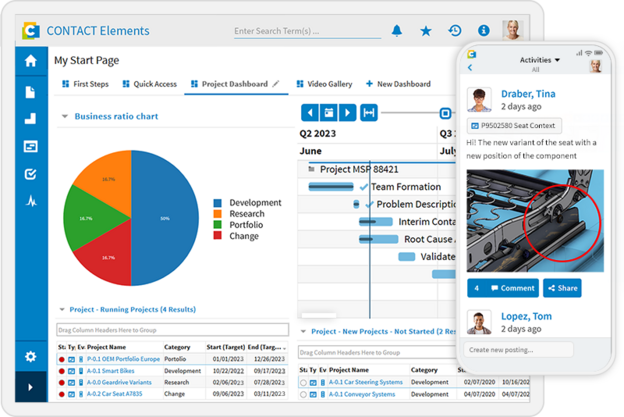Open A-0.1 Smart Bikes project

tap(111, 371)
